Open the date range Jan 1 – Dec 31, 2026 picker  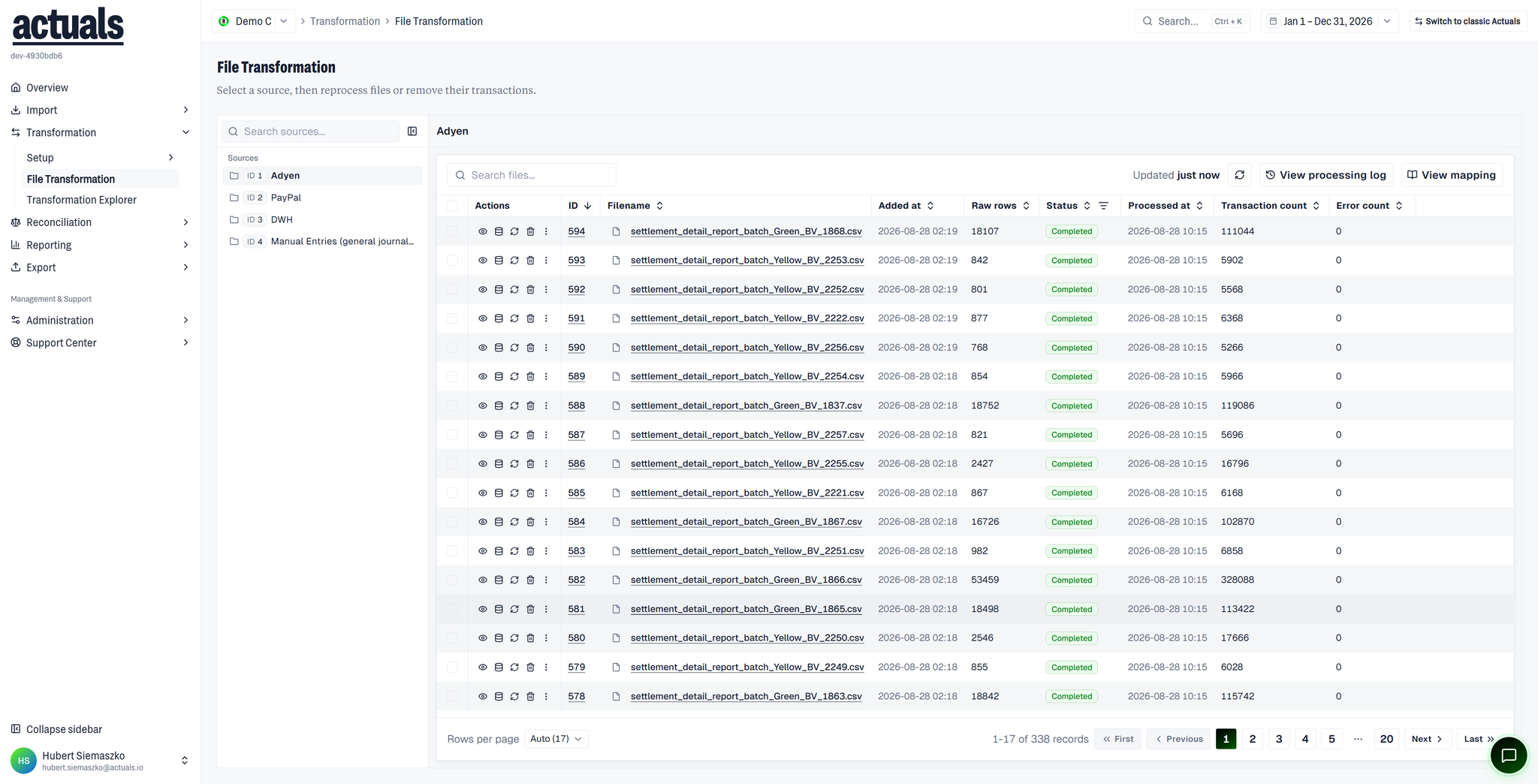pyautogui.click(x=1328, y=21)
